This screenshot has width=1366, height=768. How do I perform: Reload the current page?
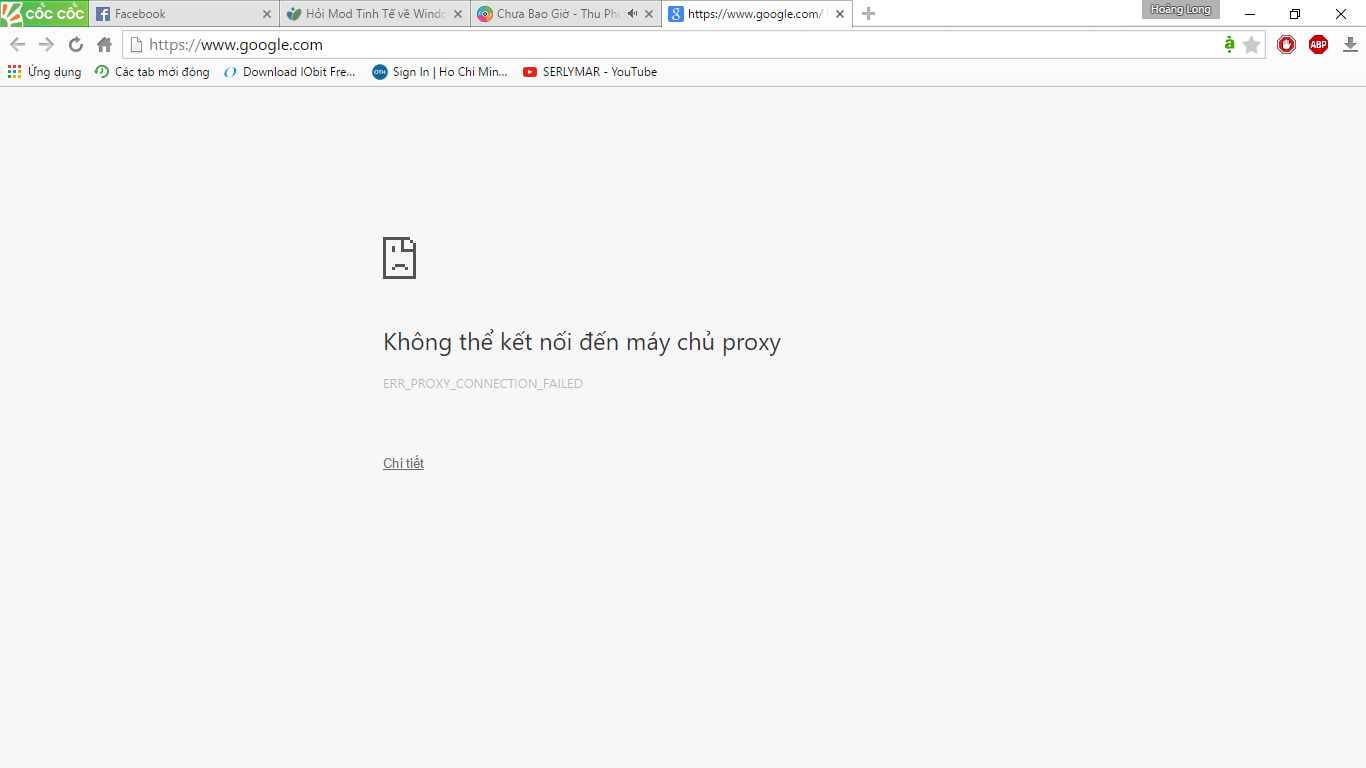coord(75,45)
